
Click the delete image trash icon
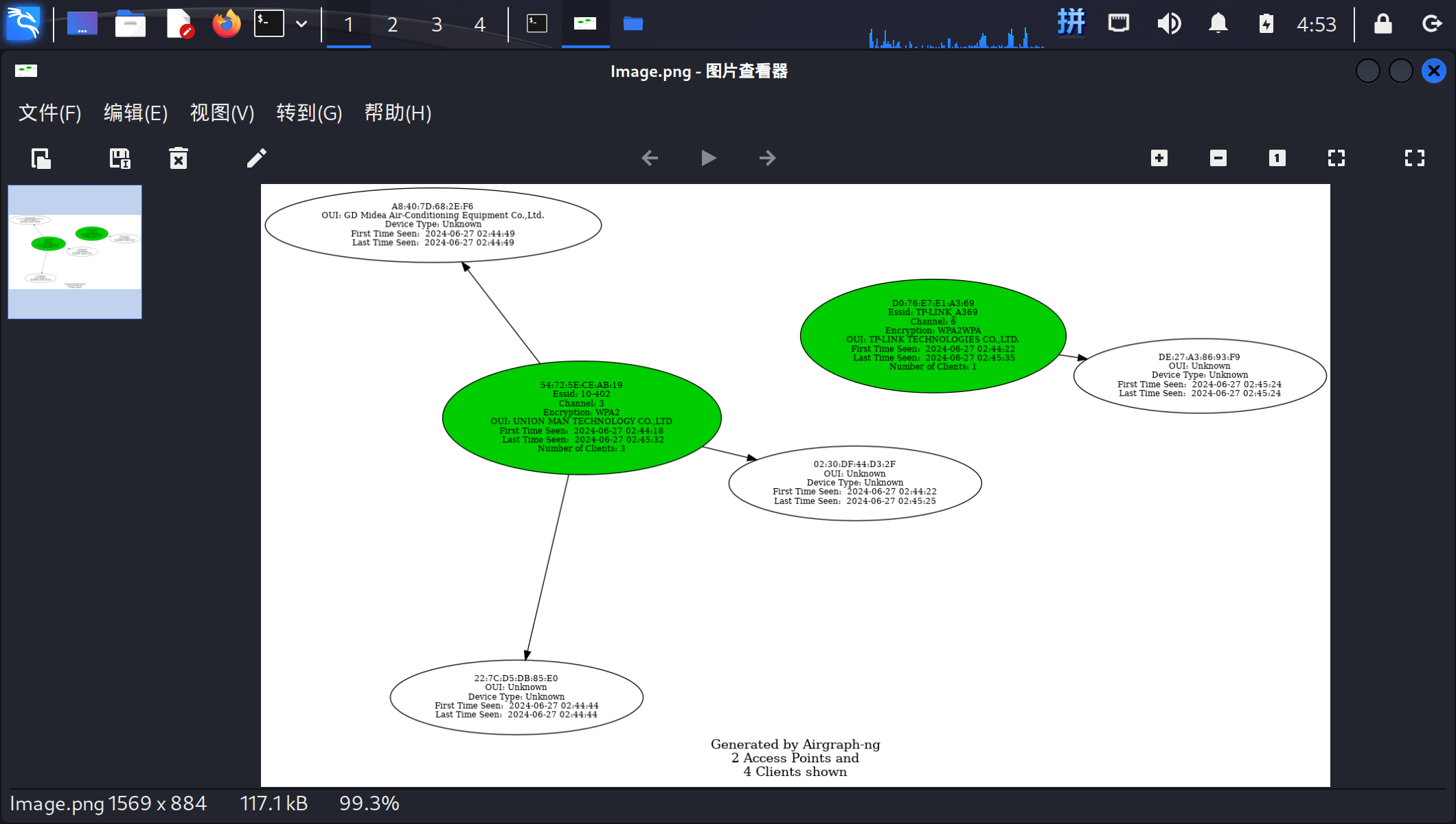pos(179,159)
